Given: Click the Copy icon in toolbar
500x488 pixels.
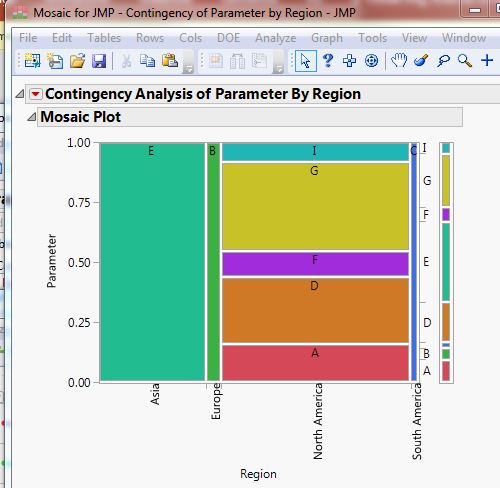Looking at the screenshot, I should [147, 61].
